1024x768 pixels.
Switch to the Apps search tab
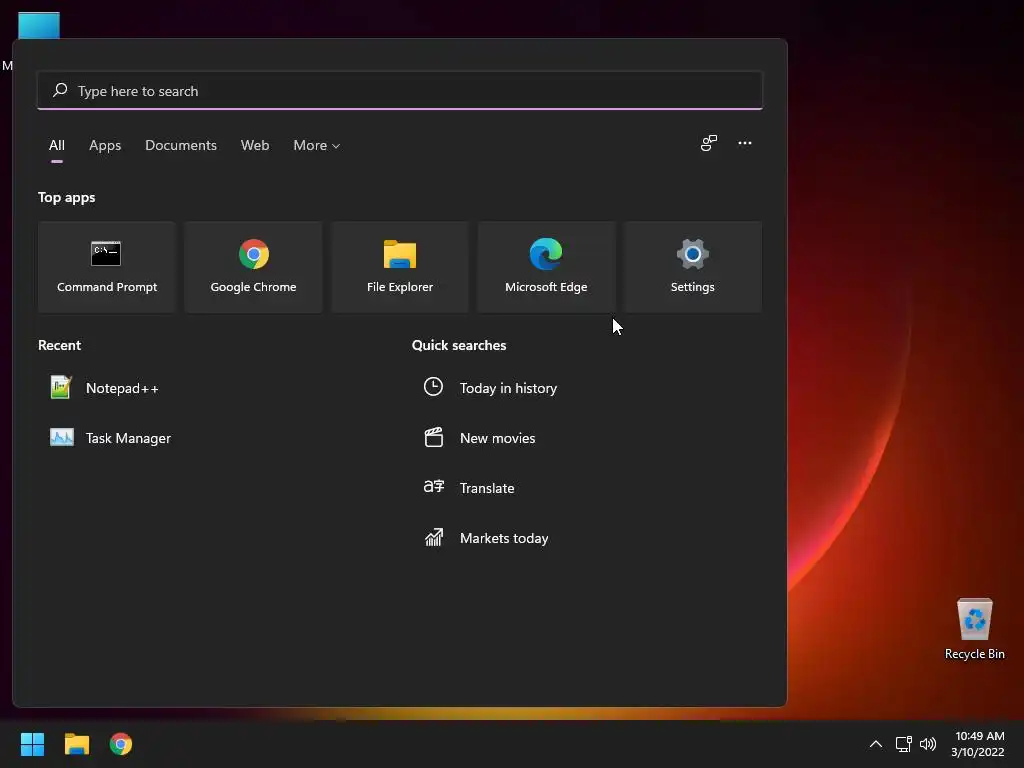coord(105,145)
